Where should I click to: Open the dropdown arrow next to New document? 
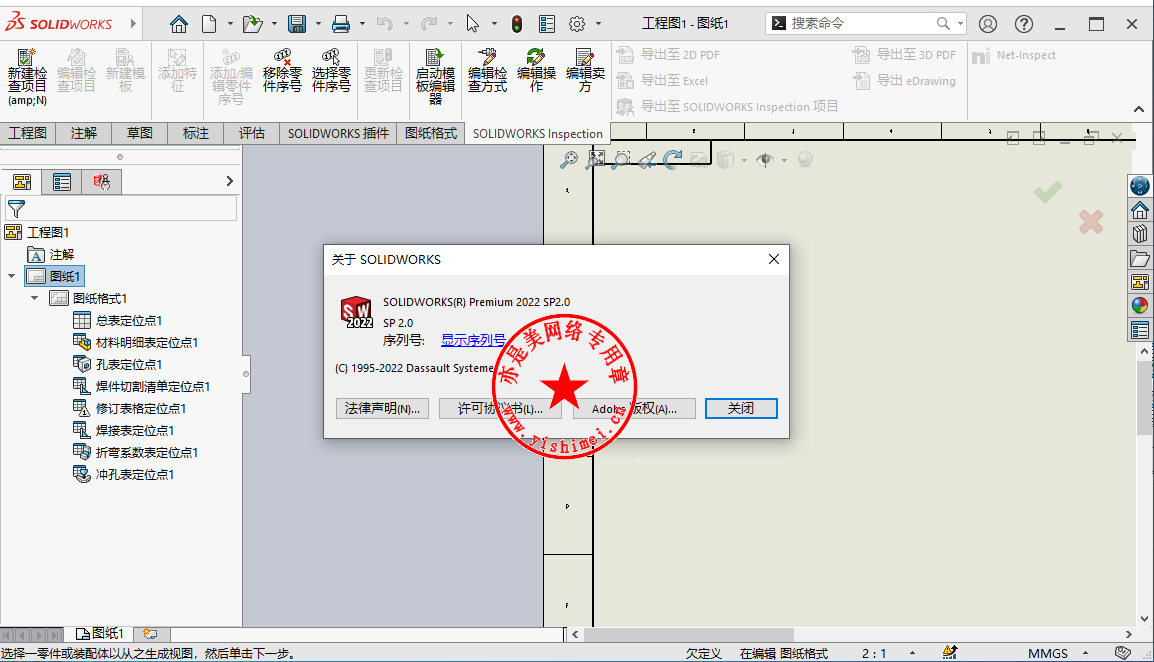click(230, 24)
